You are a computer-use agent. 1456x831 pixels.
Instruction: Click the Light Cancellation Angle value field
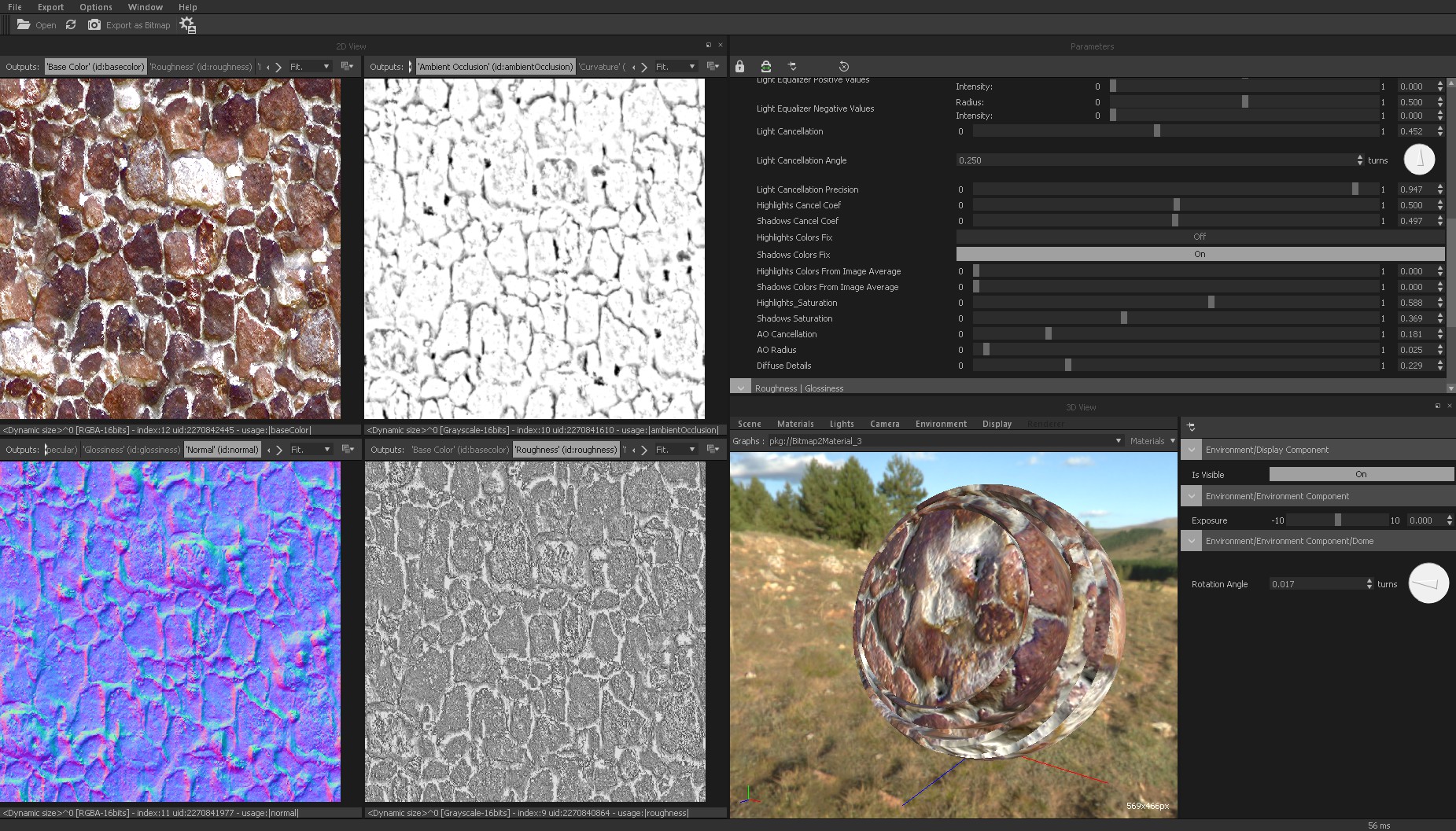[x=1159, y=160]
